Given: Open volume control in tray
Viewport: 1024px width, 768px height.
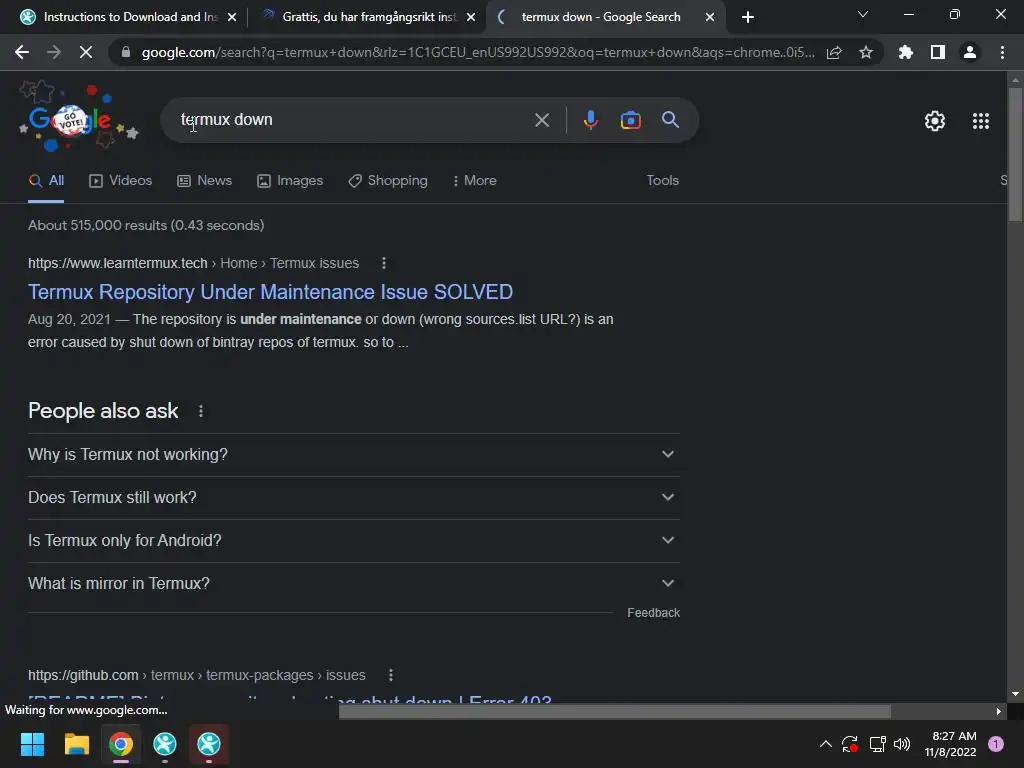Looking at the screenshot, I should coord(902,744).
